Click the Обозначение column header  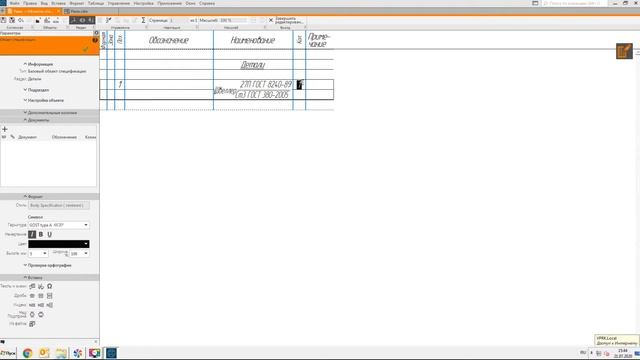(169, 40)
